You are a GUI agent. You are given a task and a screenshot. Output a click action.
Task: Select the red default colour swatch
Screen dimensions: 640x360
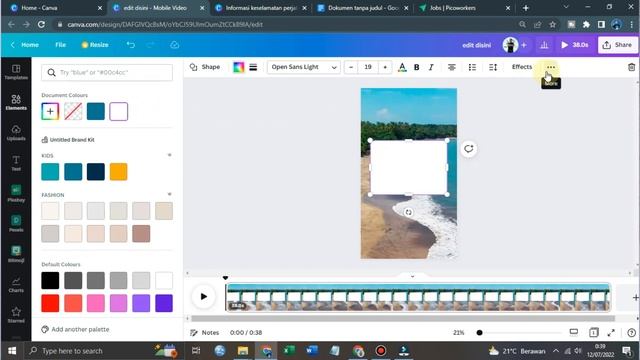50,303
